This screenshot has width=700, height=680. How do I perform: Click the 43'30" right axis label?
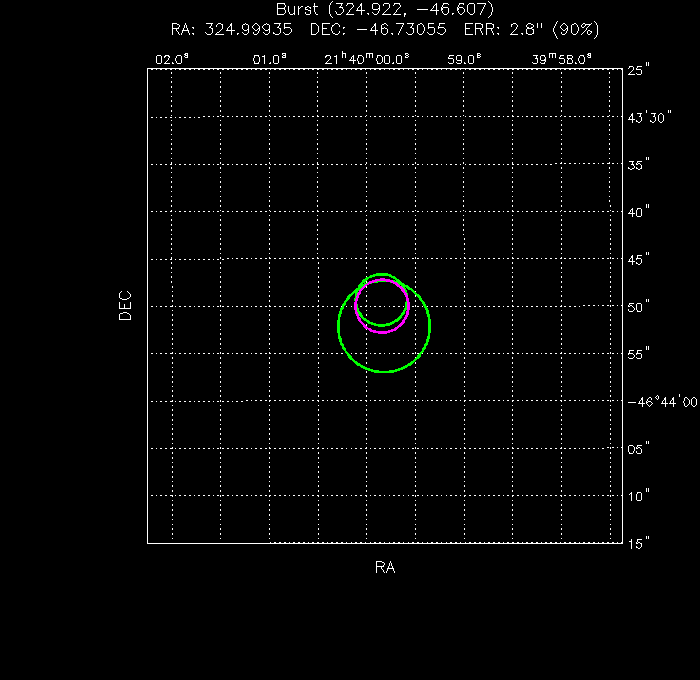649,118
